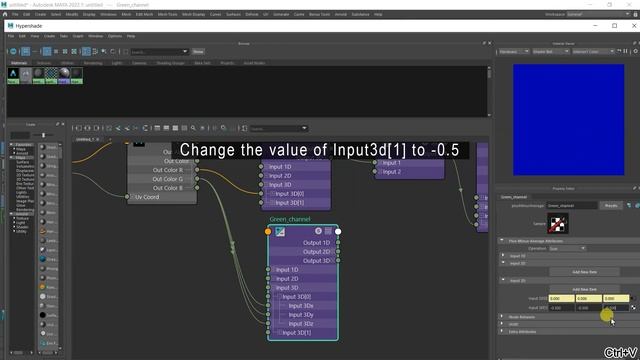Select Utilities under Maya in Create panel
The height and width of the screenshot is (360, 640).
pos(22,197)
